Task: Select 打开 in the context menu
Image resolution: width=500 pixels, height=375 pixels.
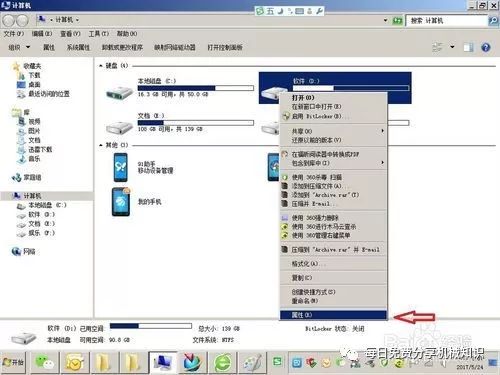Action: tap(333, 98)
